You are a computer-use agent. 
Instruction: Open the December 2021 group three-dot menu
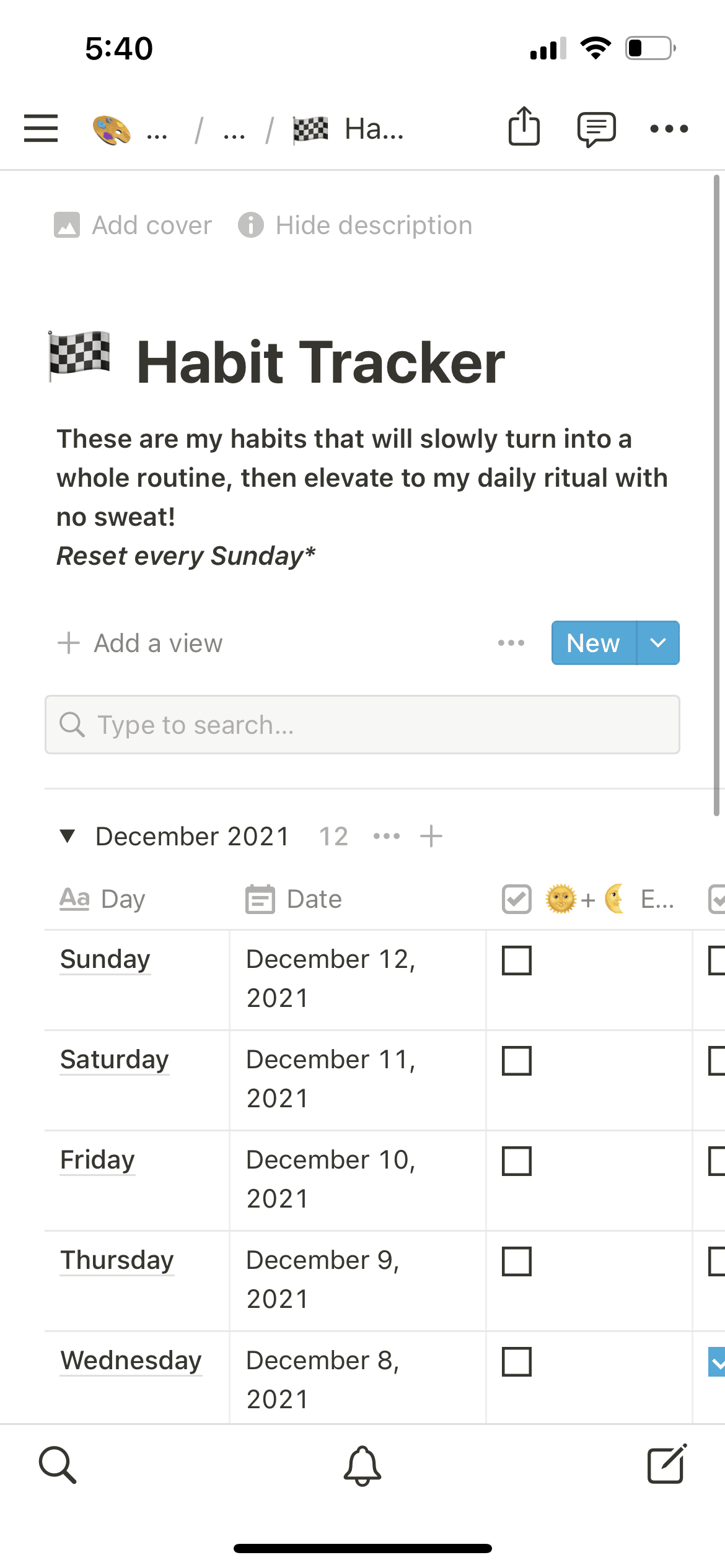(385, 835)
